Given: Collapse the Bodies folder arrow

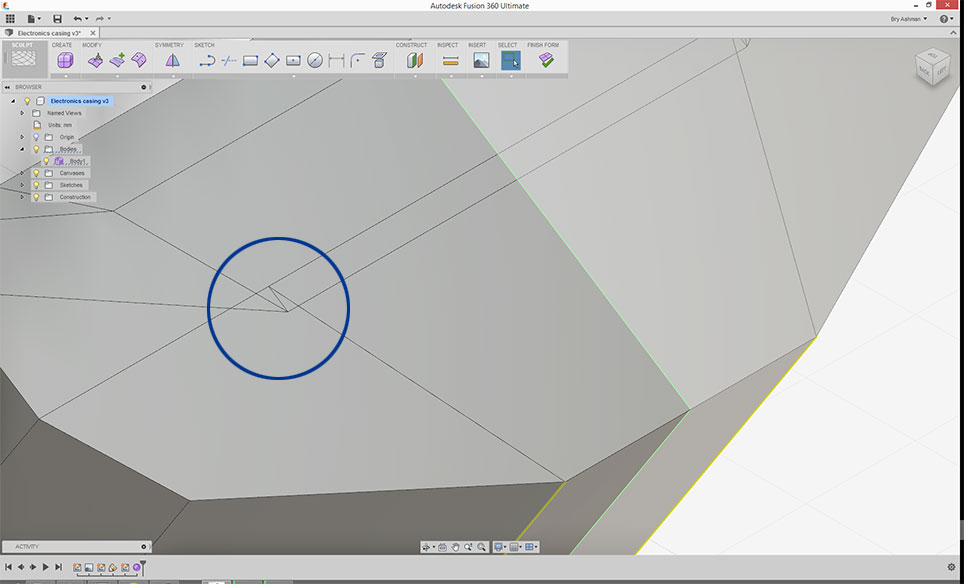Looking at the screenshot, I should 22,149.
